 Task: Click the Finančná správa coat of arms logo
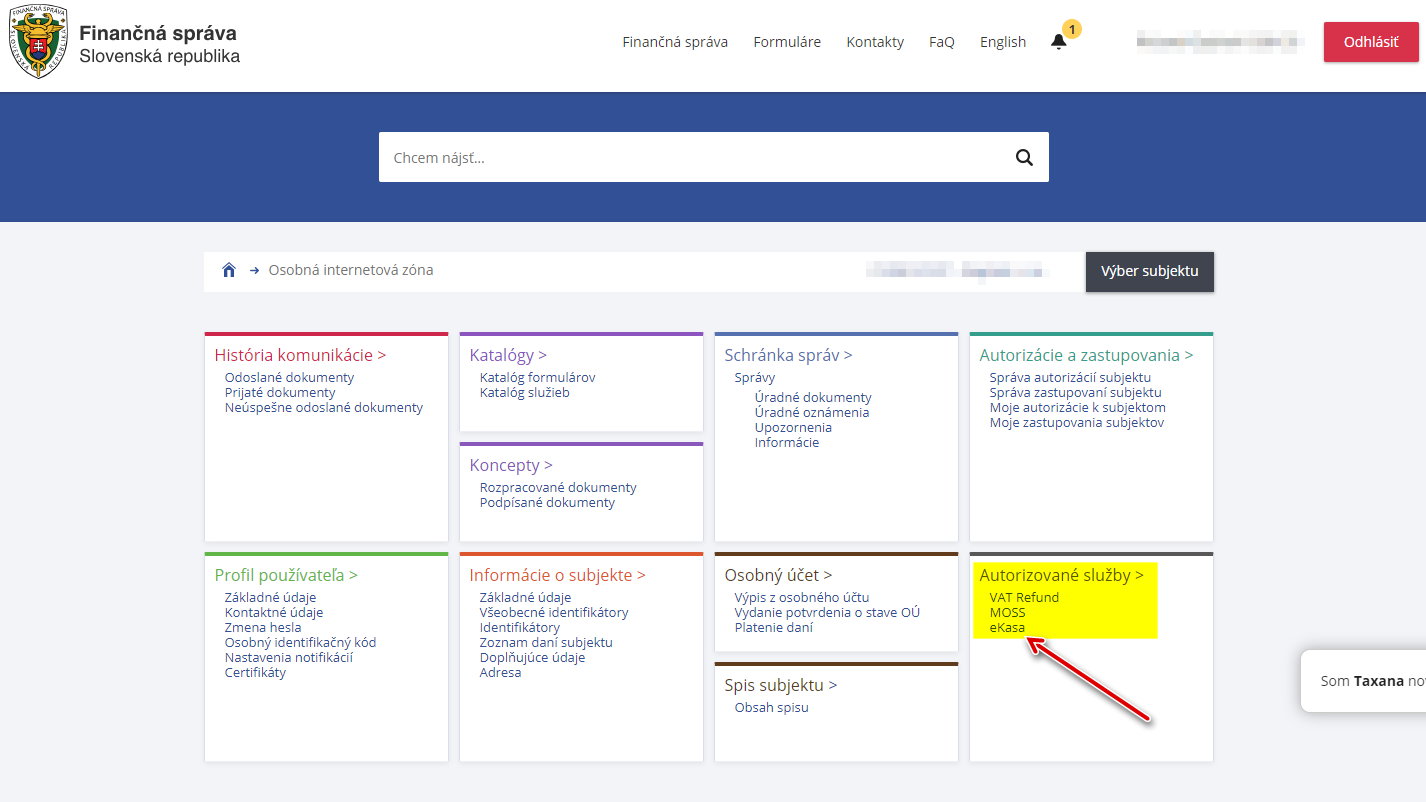38,43
